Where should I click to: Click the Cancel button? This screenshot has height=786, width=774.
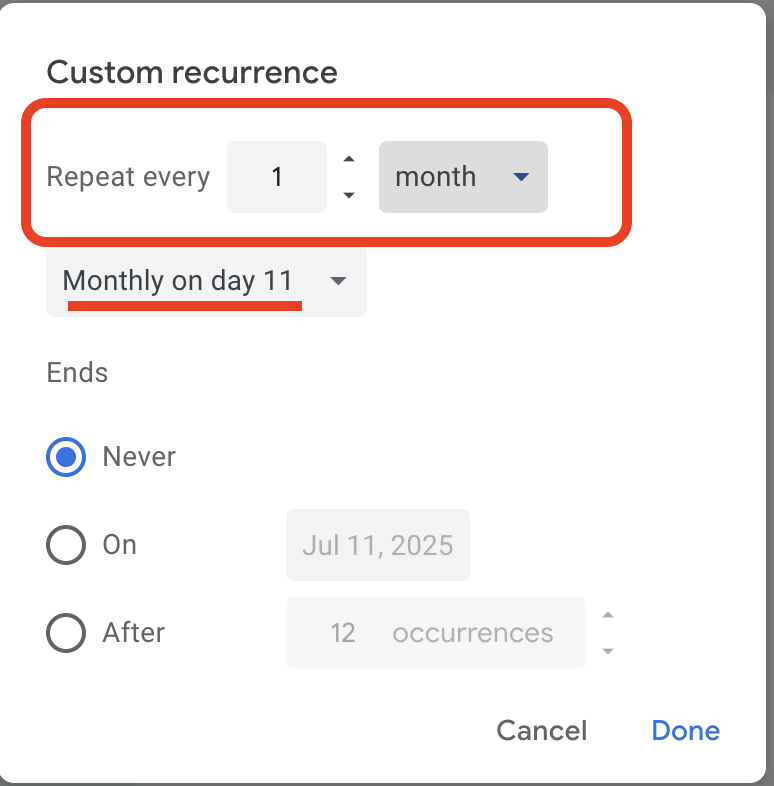542,731
